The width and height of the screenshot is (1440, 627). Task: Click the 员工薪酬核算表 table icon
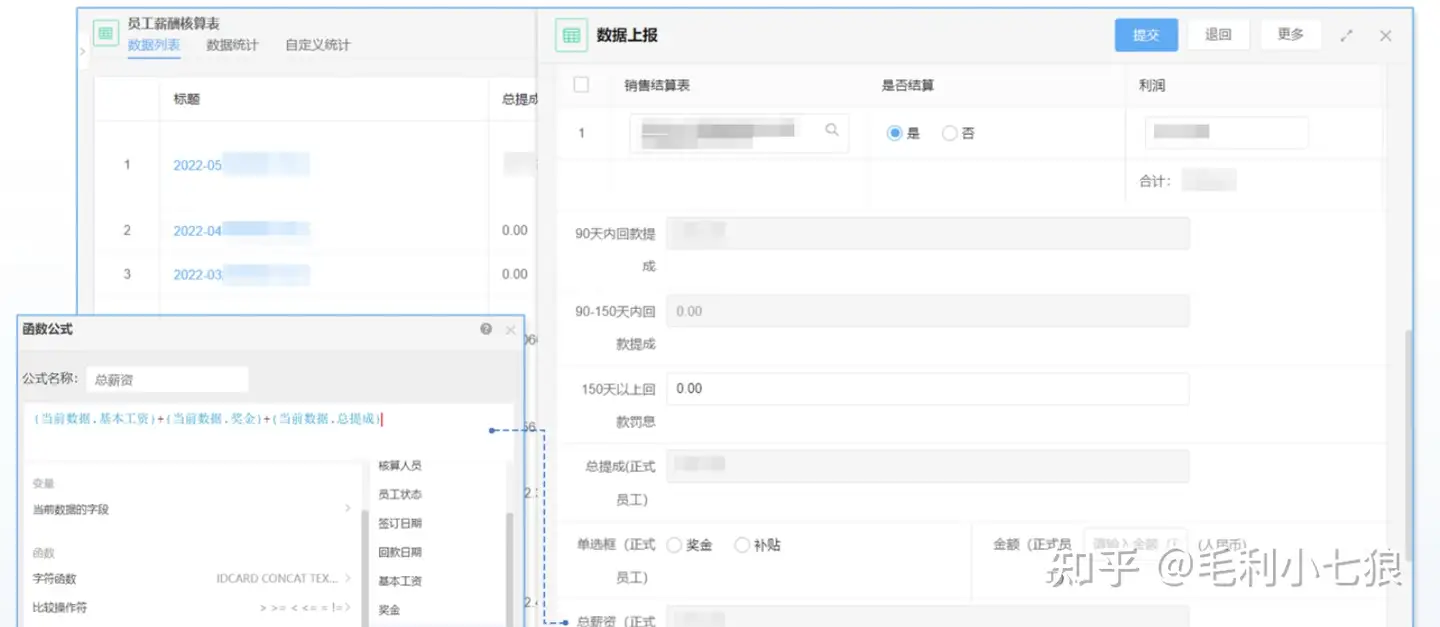coord(105,33)
